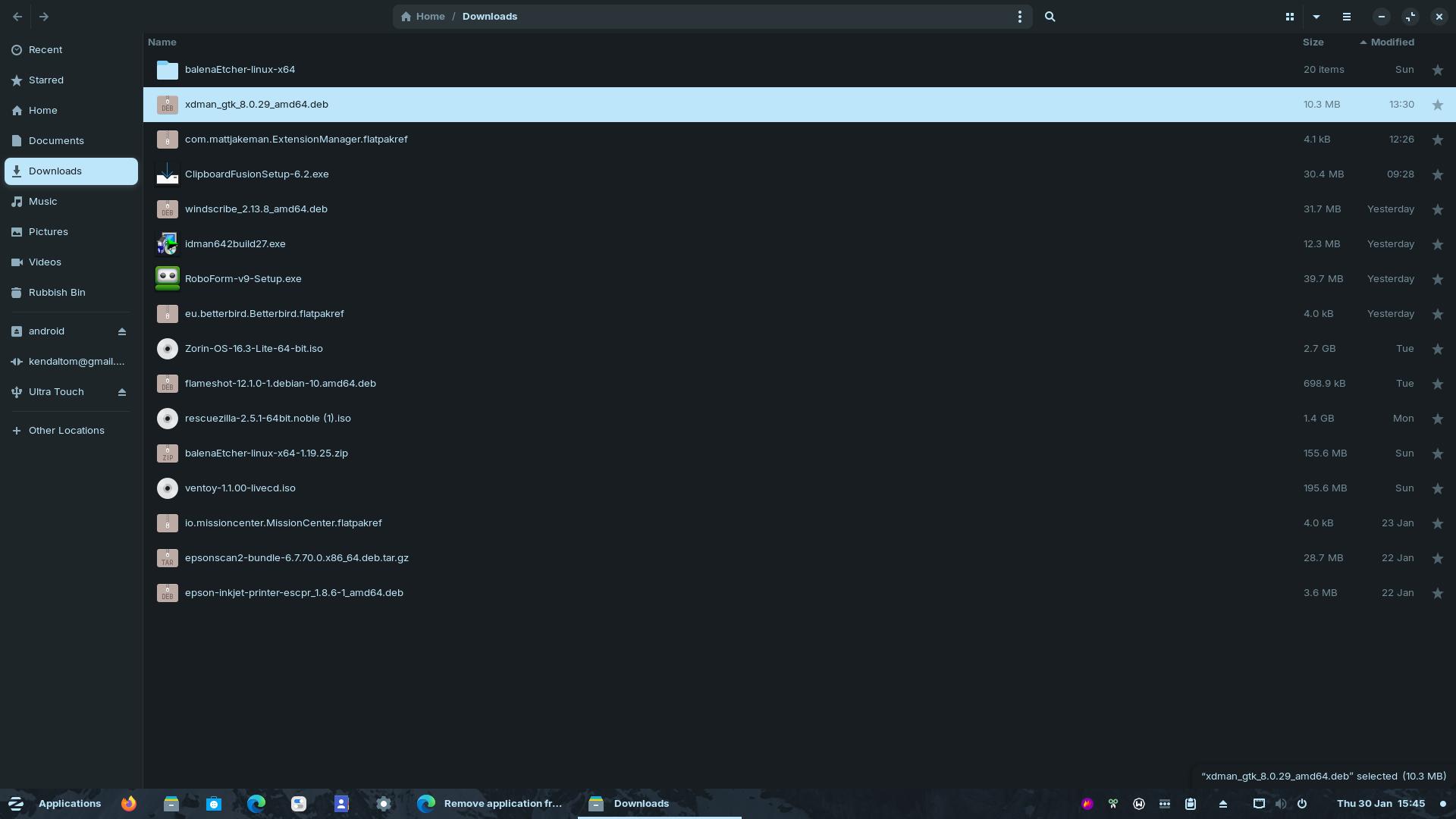This screenshot has width=1456, height=819.
Task: Select the rescuezilla iso disc icon
Action: [167, 419]
